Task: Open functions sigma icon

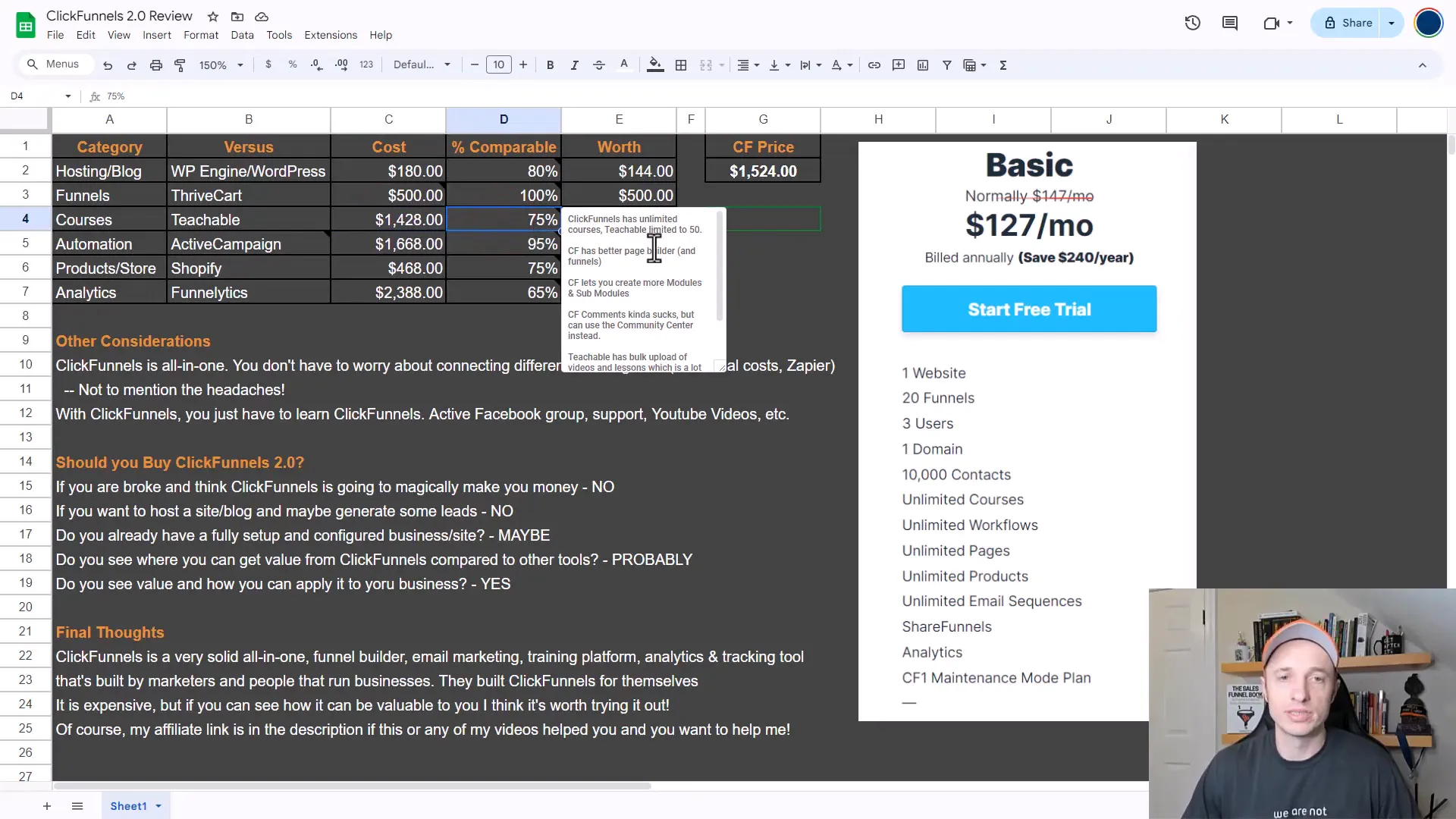Action: [1003, 65]
